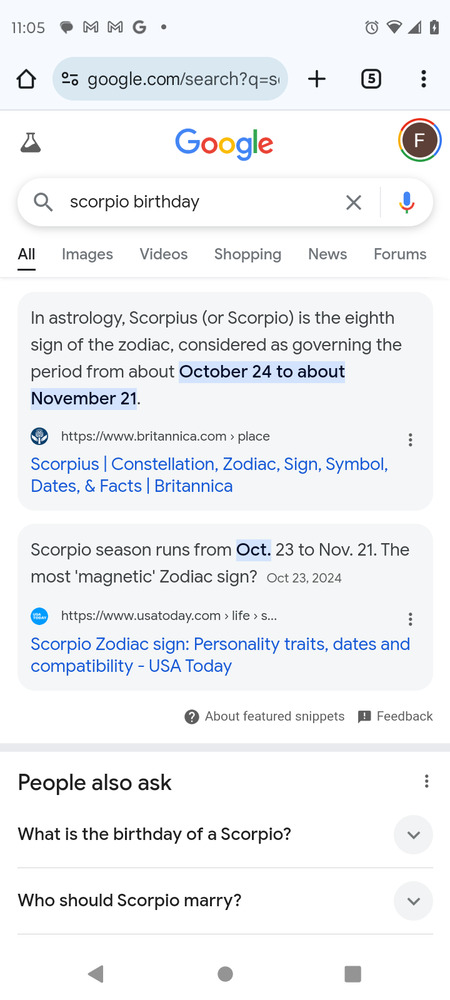Switch to the Images tab

(87, 254)
